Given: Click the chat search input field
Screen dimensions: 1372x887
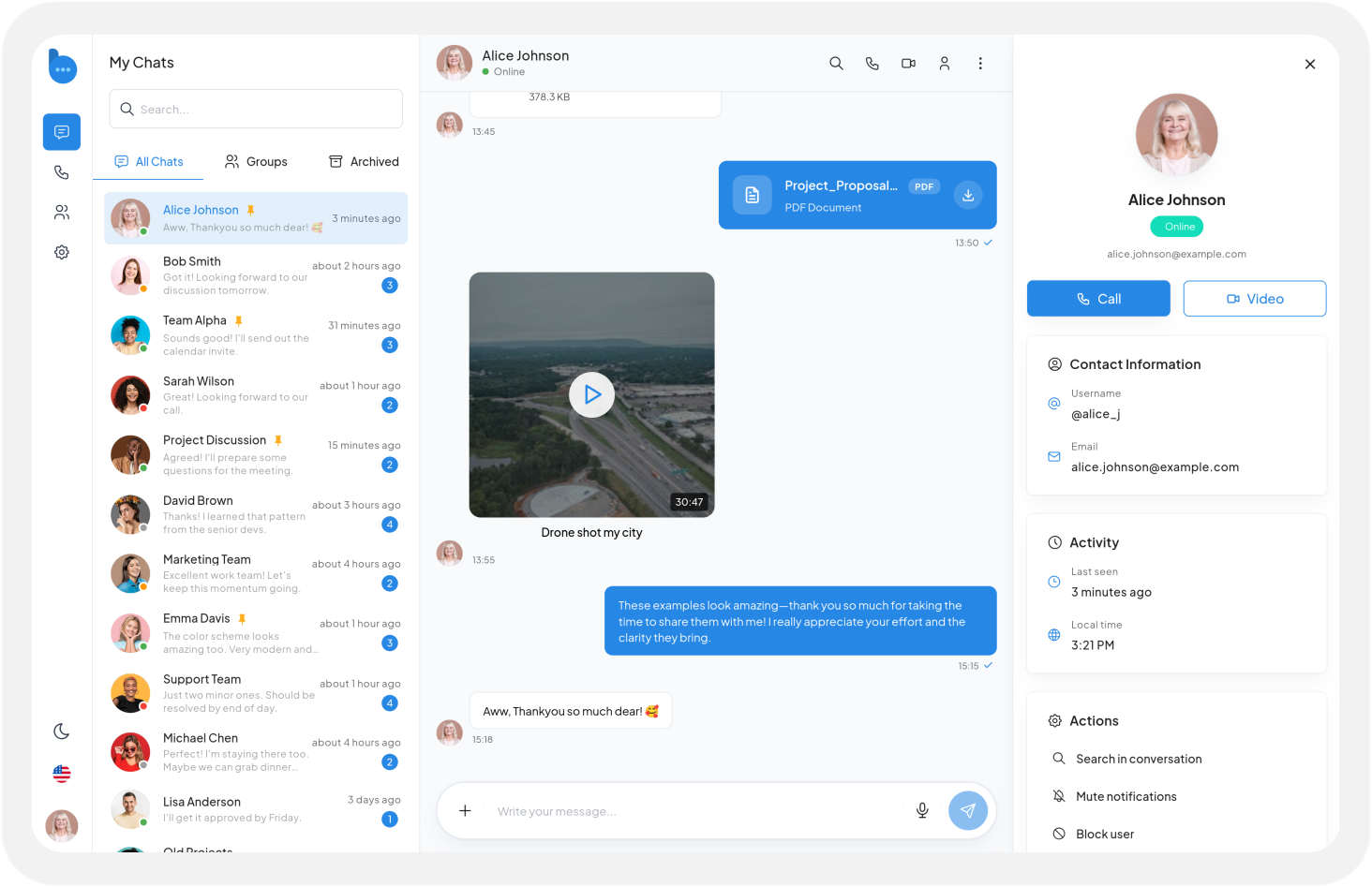Looking at the screenshot, I should tap(256, 110).
